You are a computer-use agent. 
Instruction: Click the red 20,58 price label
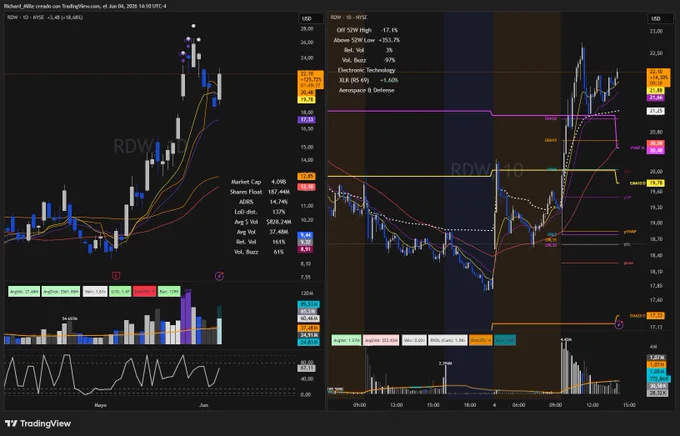tap(655, 143)
